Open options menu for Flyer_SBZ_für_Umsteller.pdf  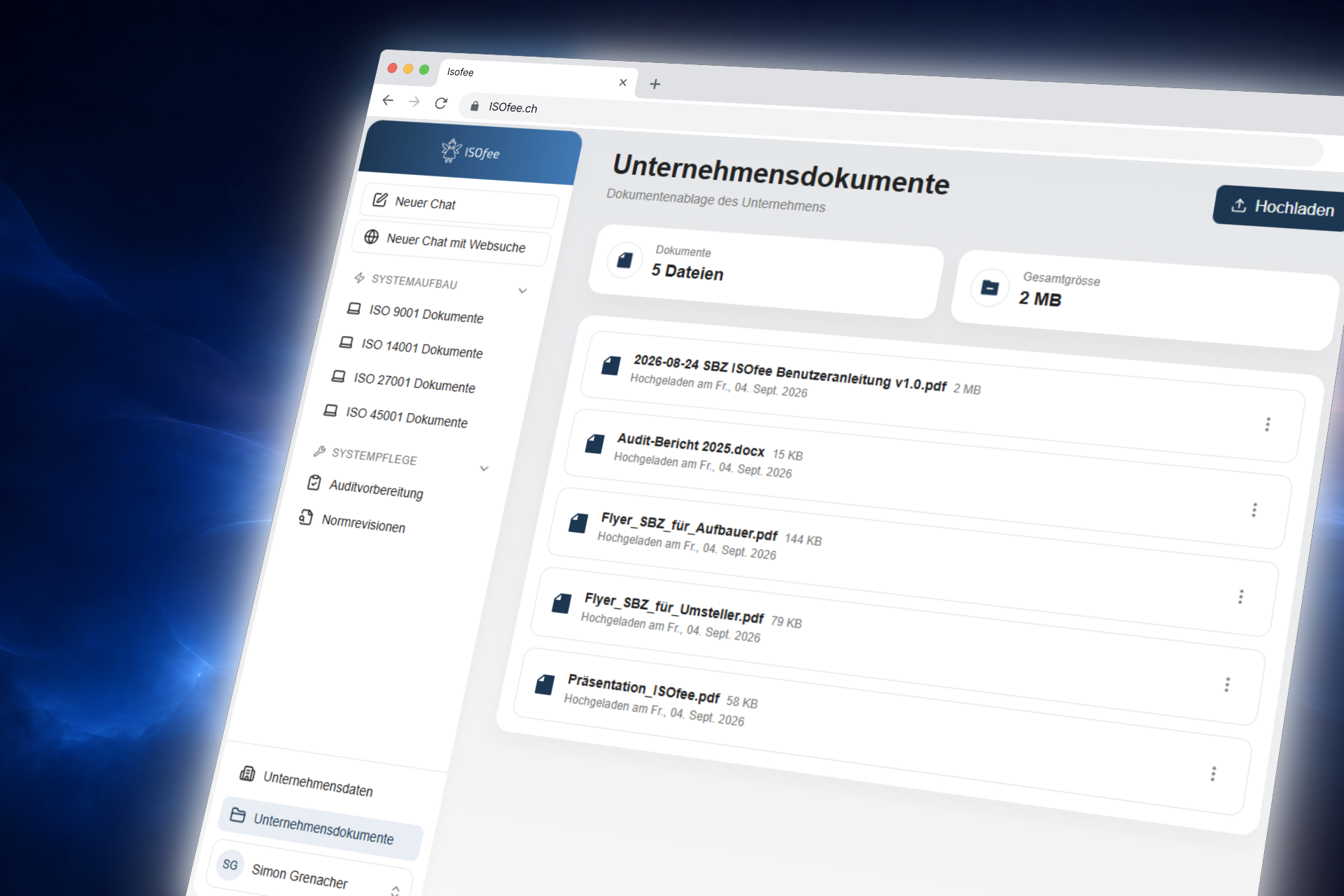[1226, 684]
